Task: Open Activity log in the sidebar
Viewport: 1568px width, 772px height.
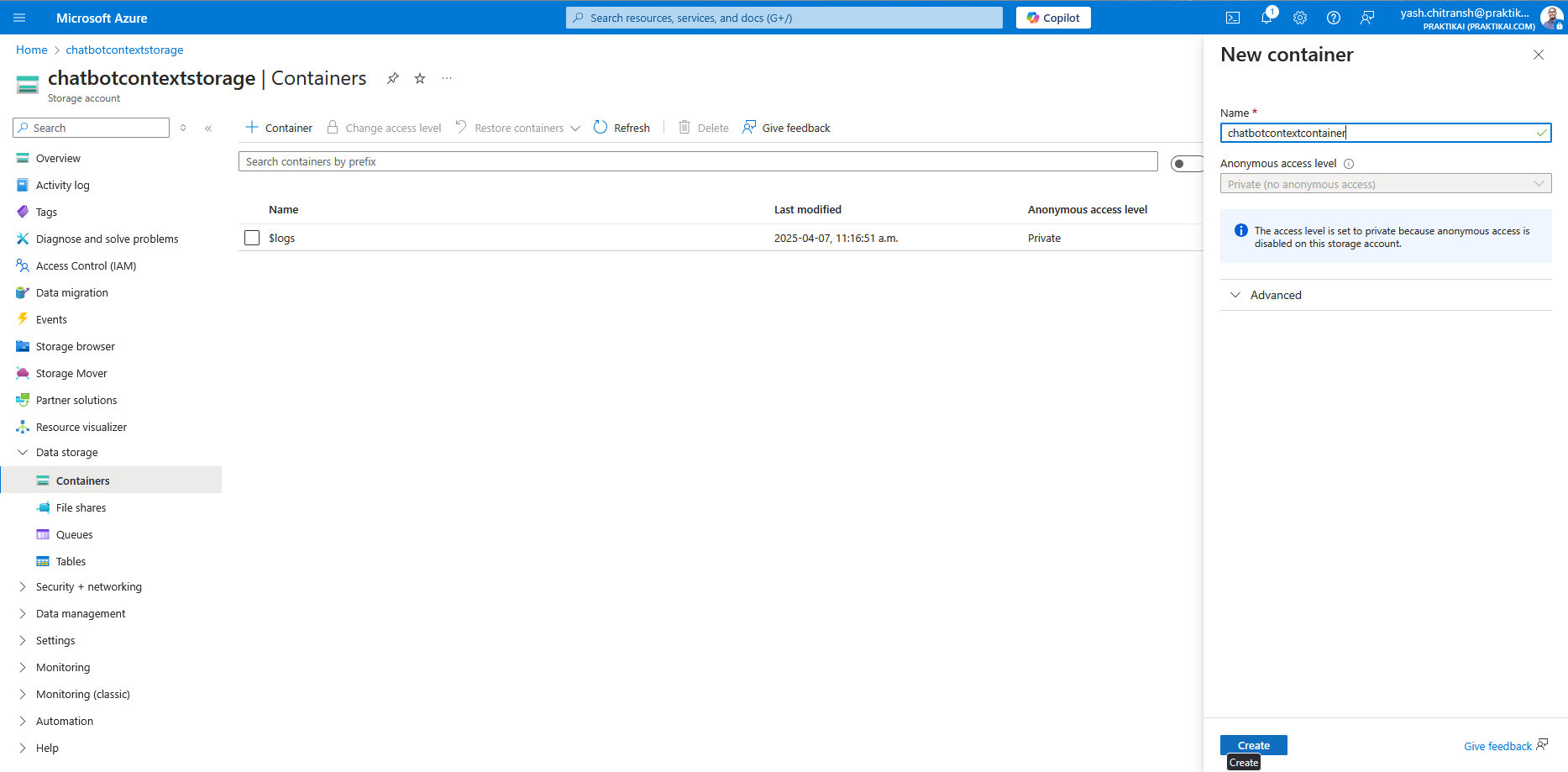Action: coord(62,185)
